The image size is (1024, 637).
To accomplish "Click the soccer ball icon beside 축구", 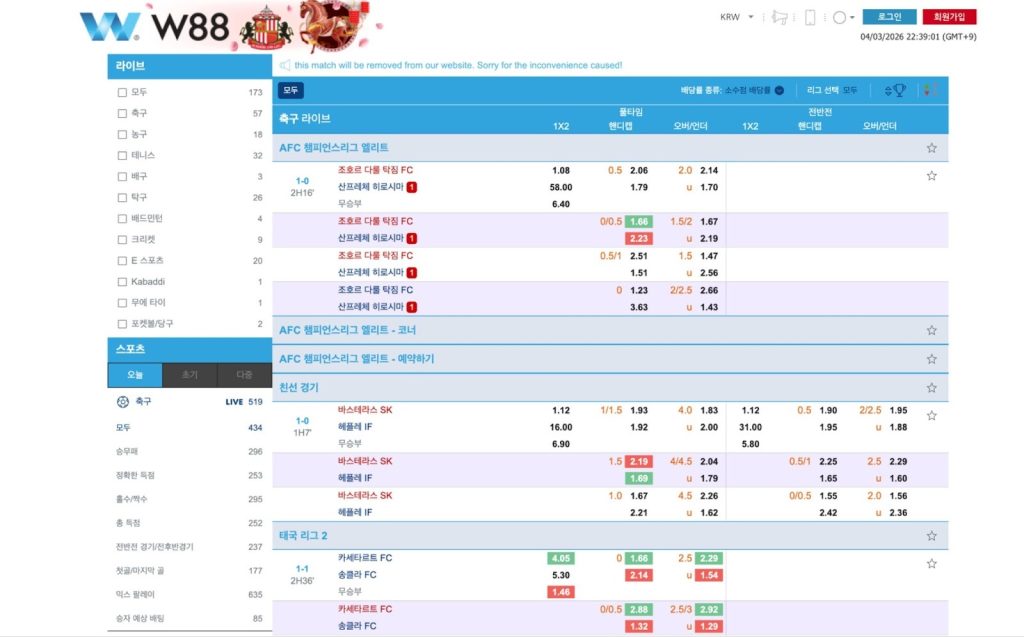I will click(123, 402).
